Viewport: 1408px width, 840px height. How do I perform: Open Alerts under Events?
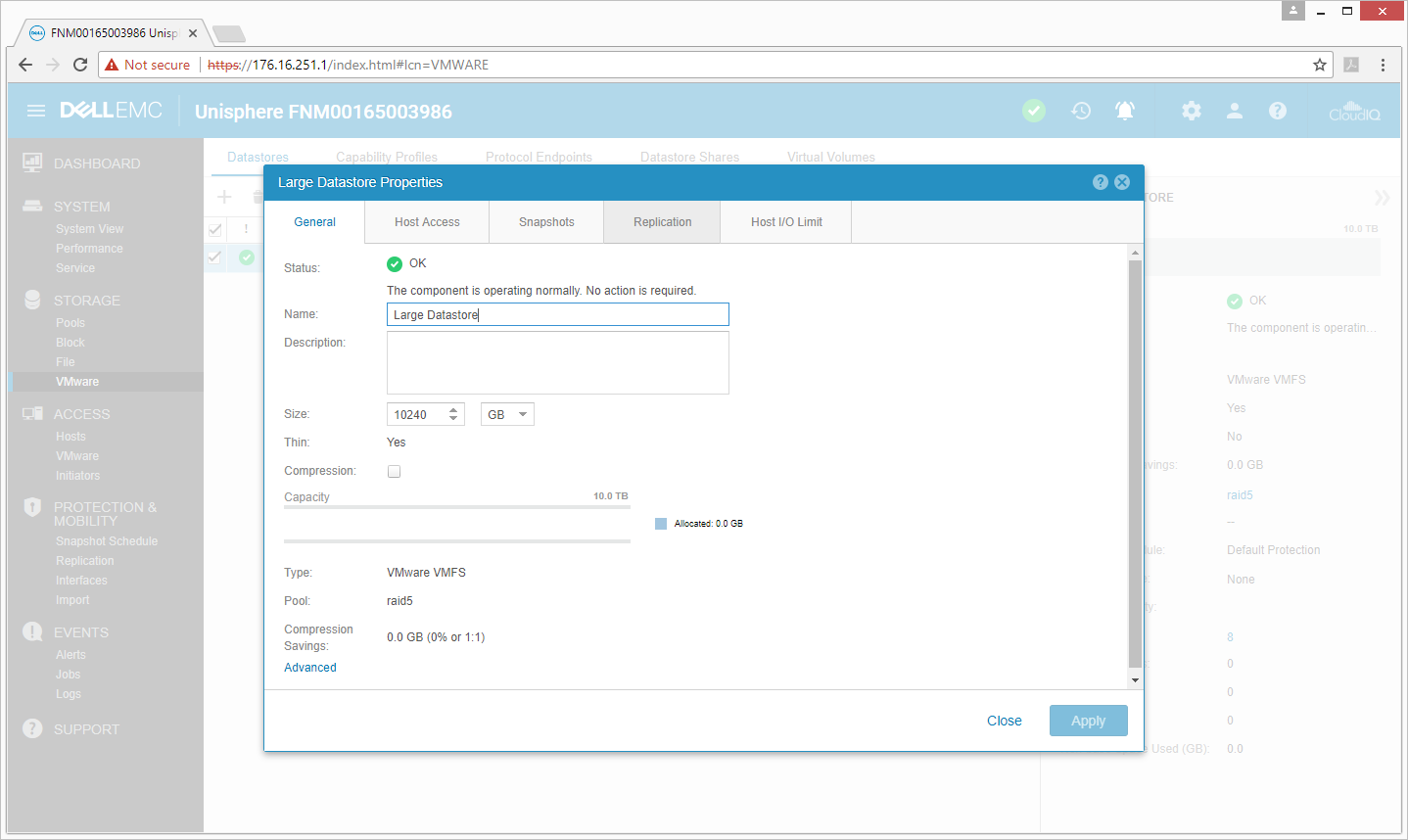[70, 655]
